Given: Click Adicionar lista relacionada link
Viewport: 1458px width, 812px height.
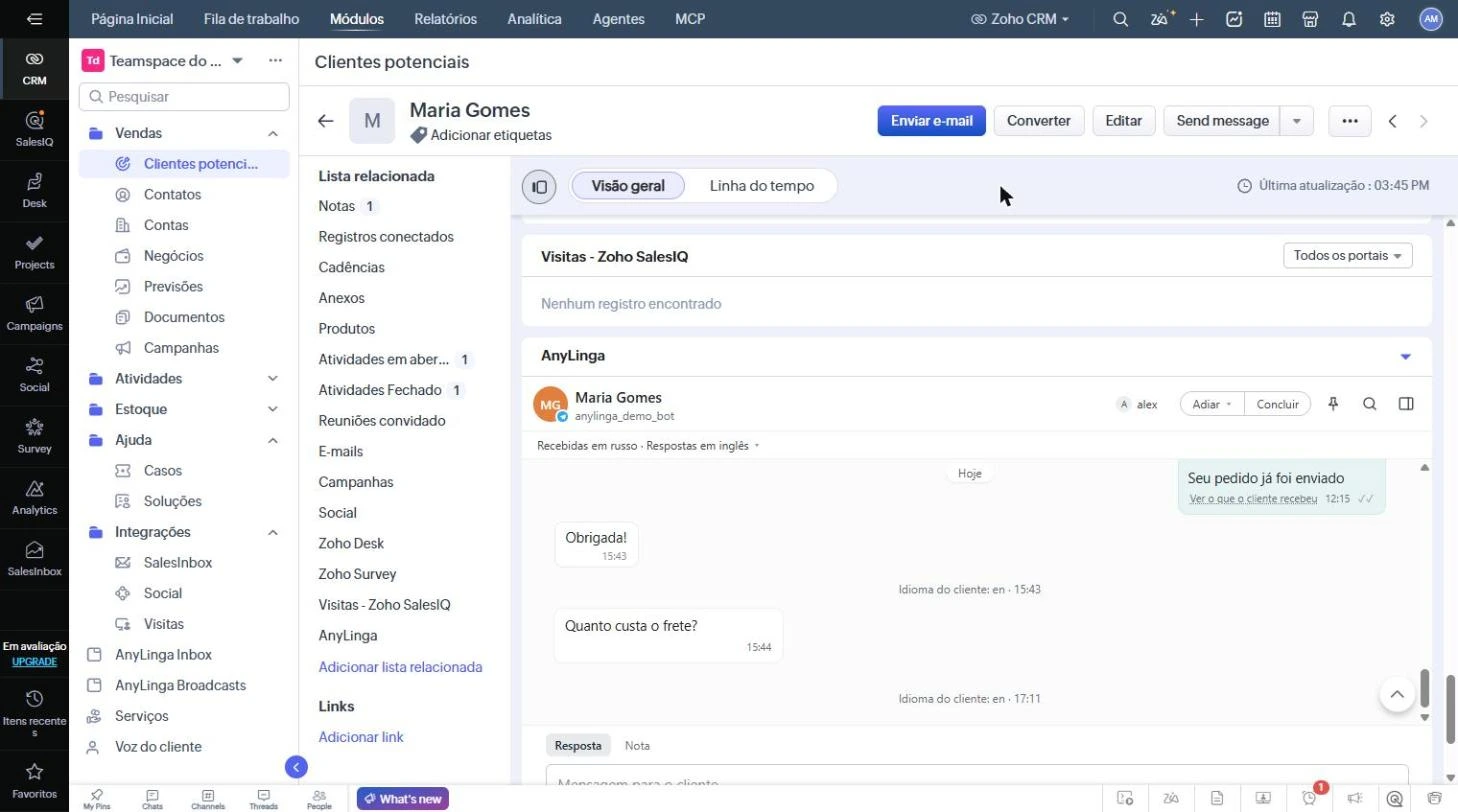Looking at the screenshot, I should tap(400, 667).
